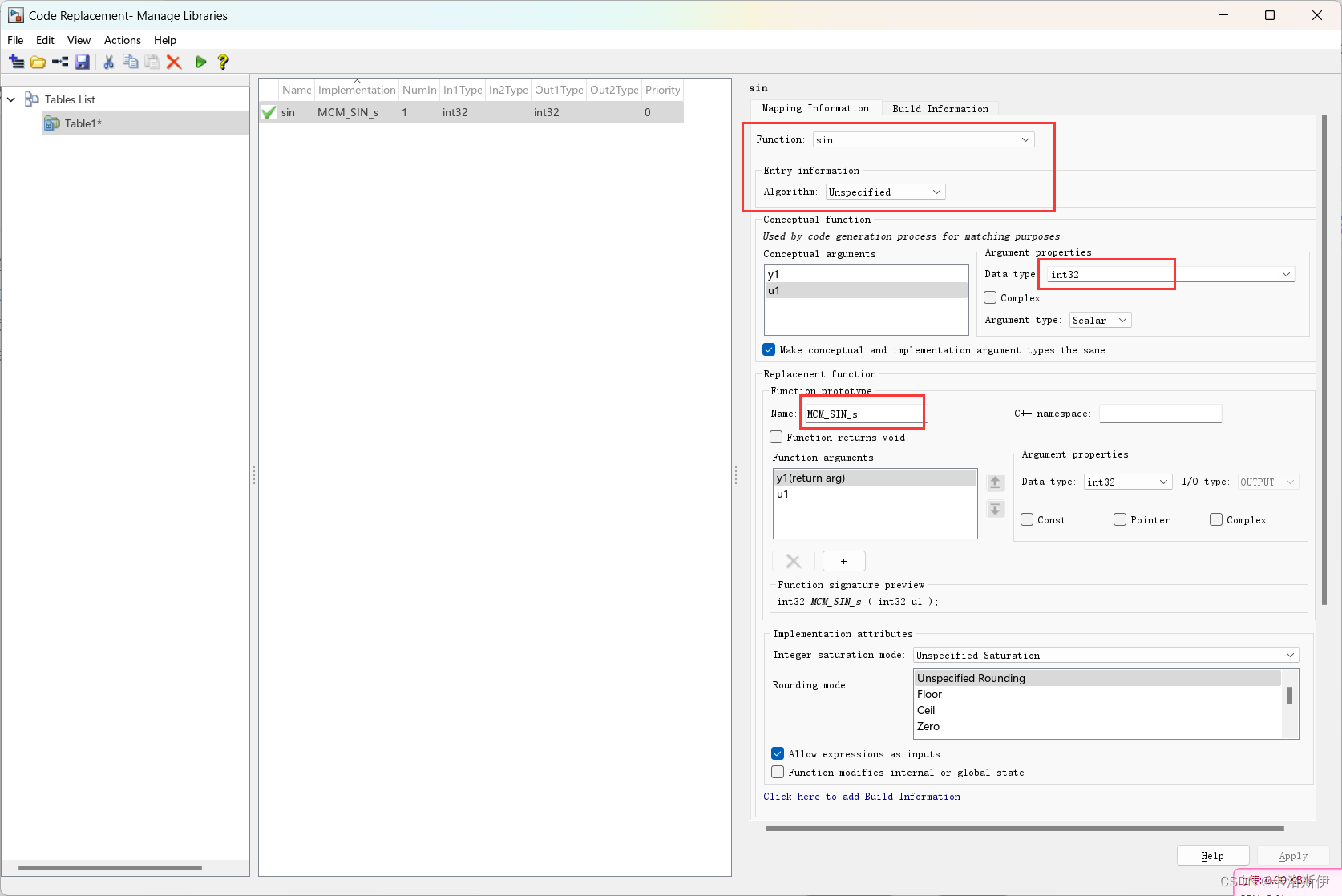
Task: Collapse the Tables List tree node
Action: pos(11,99)
